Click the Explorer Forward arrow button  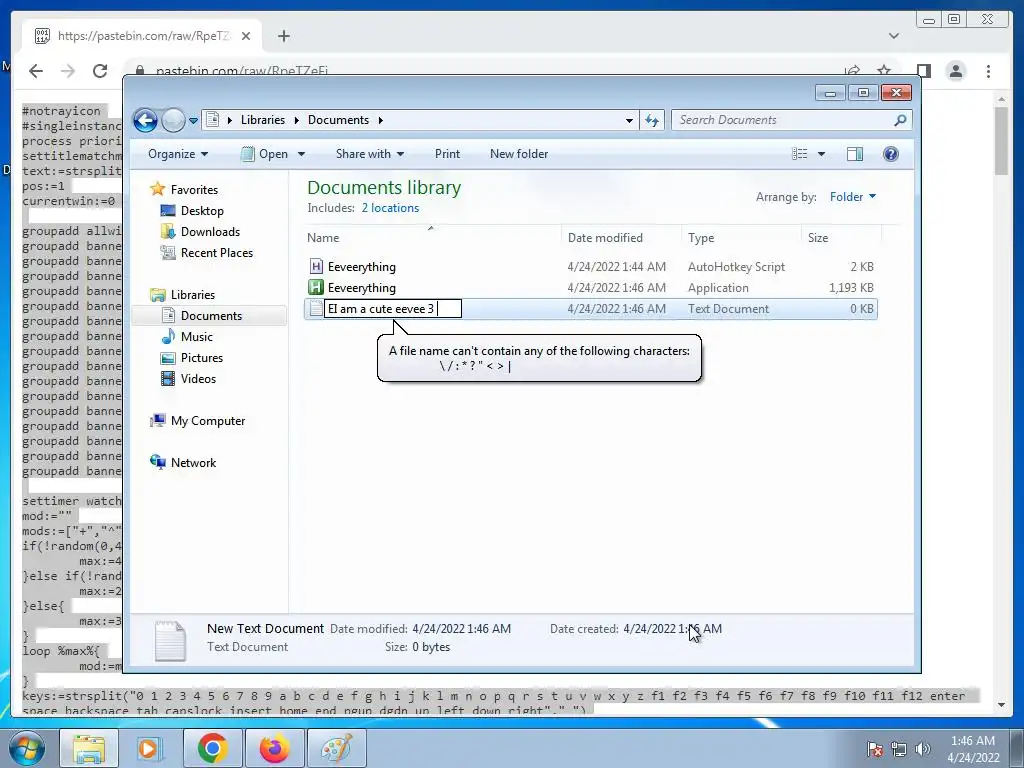[173, 120]
